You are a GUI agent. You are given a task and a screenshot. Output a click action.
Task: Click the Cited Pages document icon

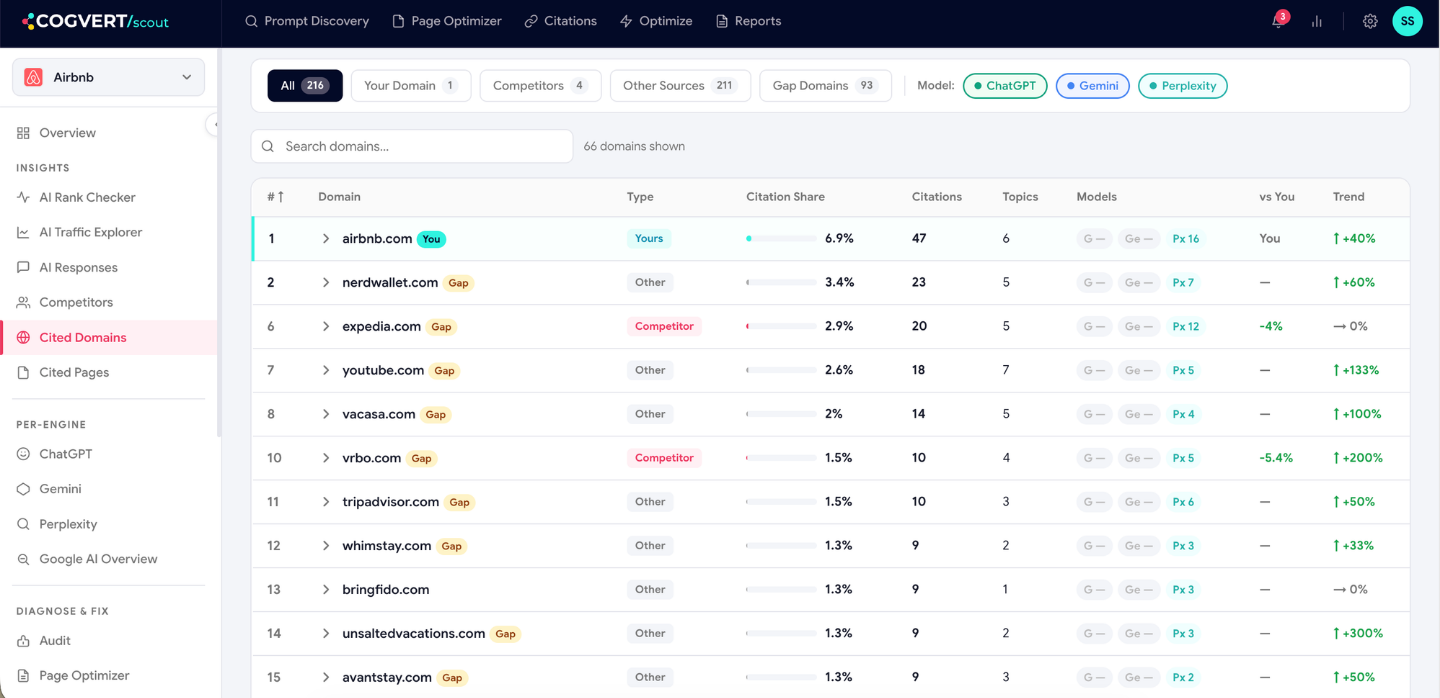pyautogui.click(x=23, y=373)
